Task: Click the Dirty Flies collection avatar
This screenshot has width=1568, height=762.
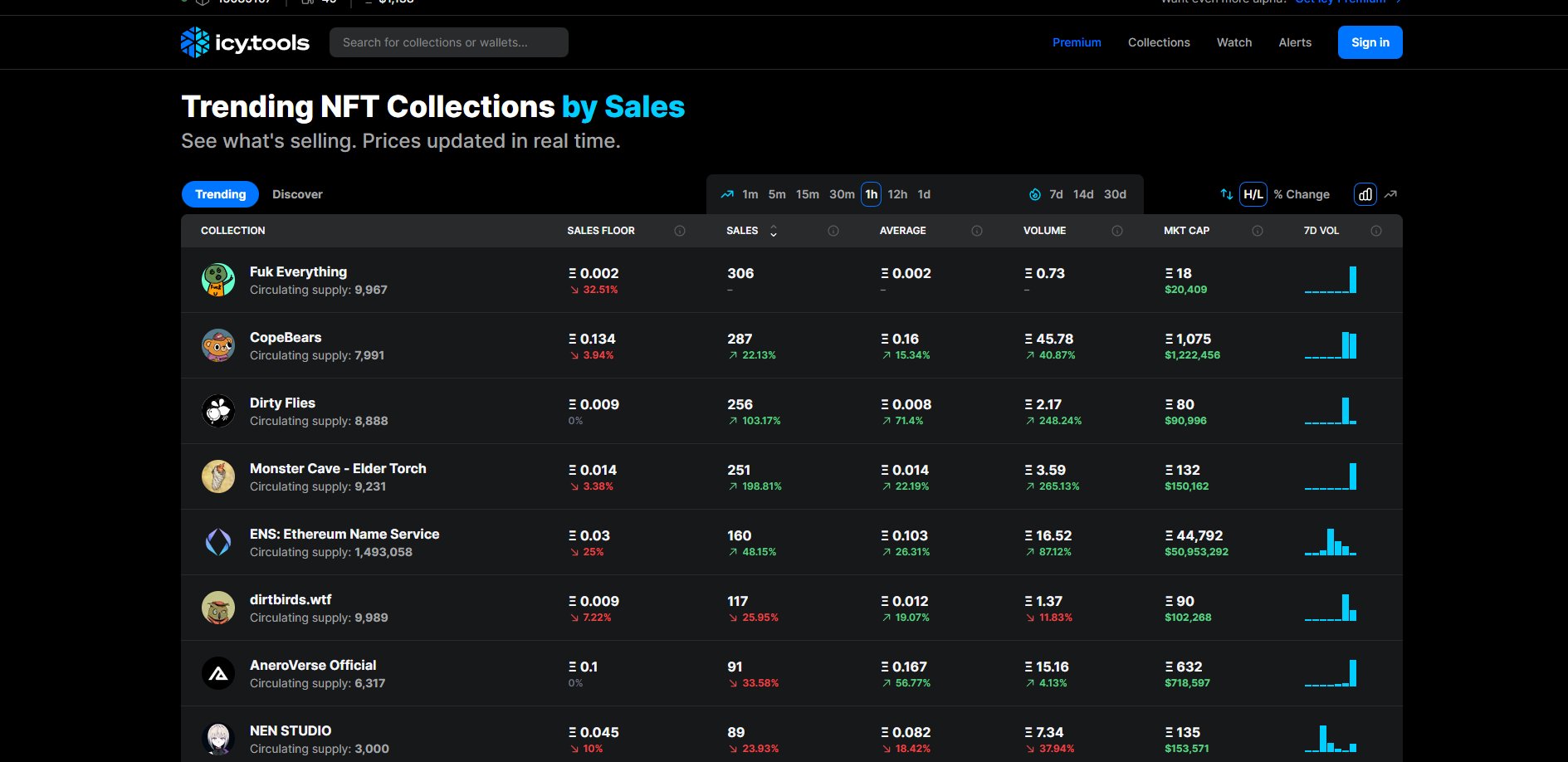Action: coord(218,411)
